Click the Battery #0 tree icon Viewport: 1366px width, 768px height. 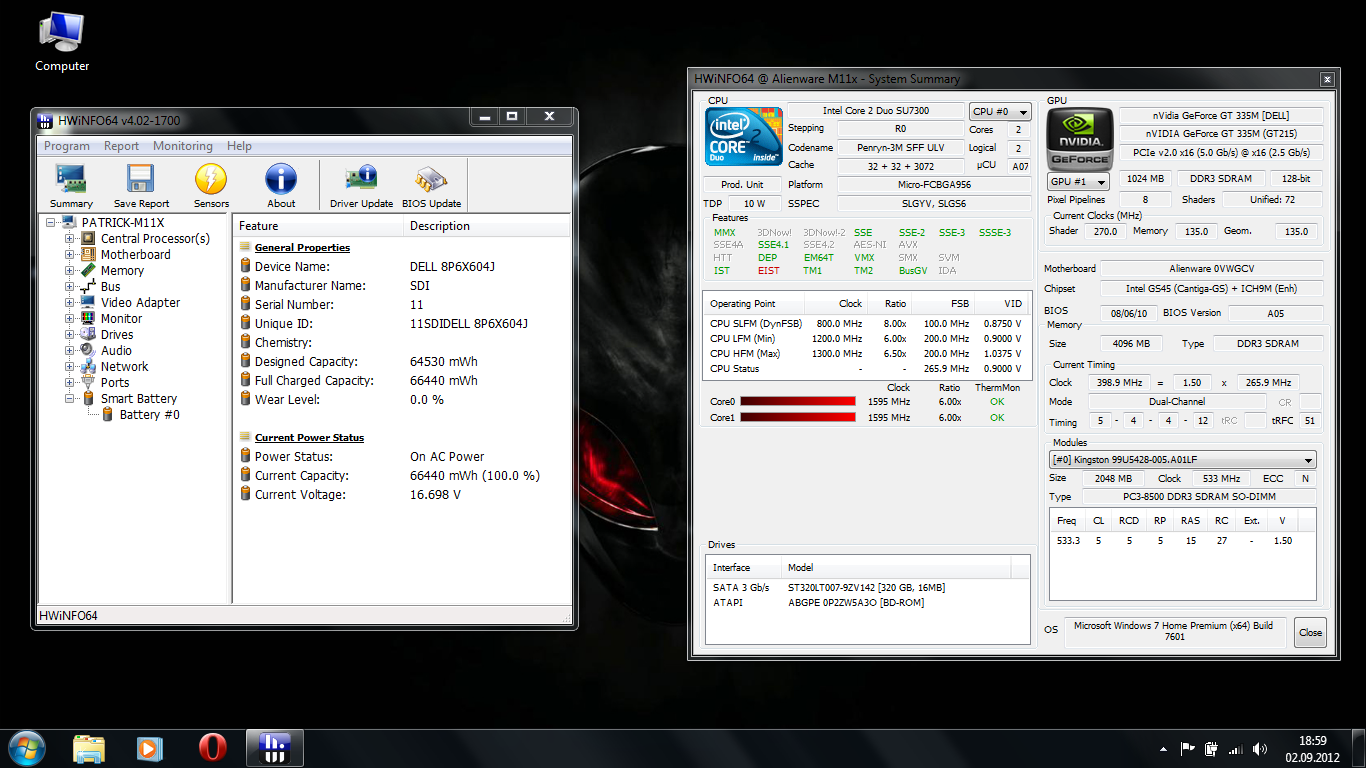[x=108, y=415]
